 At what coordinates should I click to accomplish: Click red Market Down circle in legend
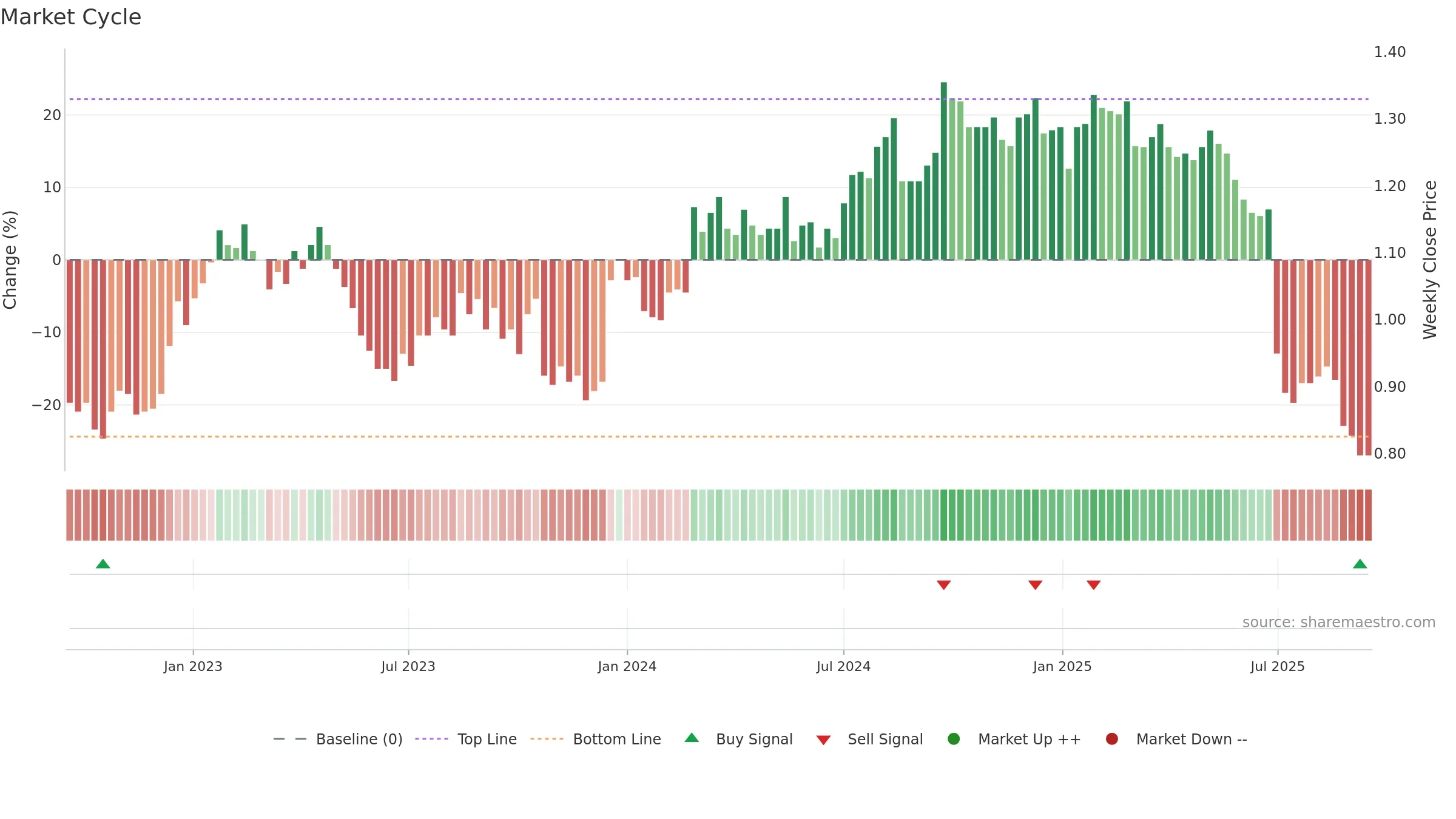(x=1112, y=739)
